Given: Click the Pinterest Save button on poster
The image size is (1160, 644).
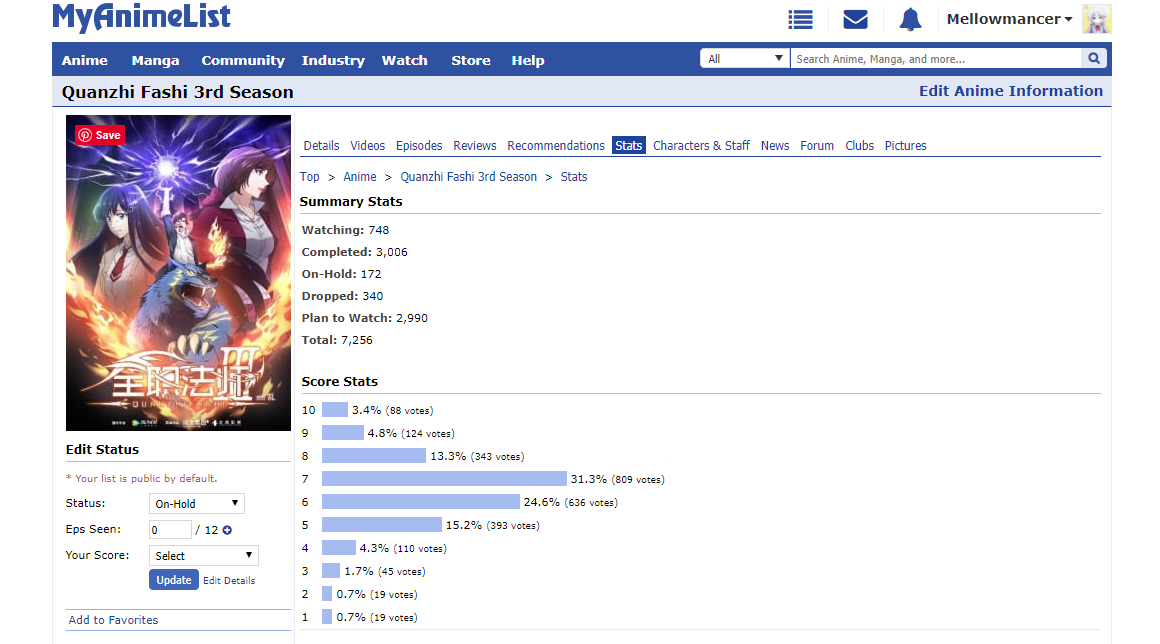Looking at the screenshot, I should (100, 135).
